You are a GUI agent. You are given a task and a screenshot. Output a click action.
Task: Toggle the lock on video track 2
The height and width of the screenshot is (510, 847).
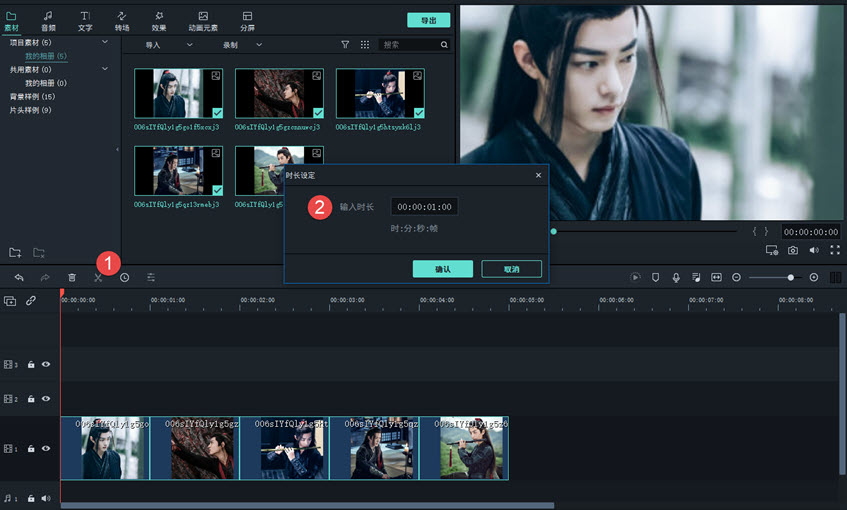click(x=31, y=399)
